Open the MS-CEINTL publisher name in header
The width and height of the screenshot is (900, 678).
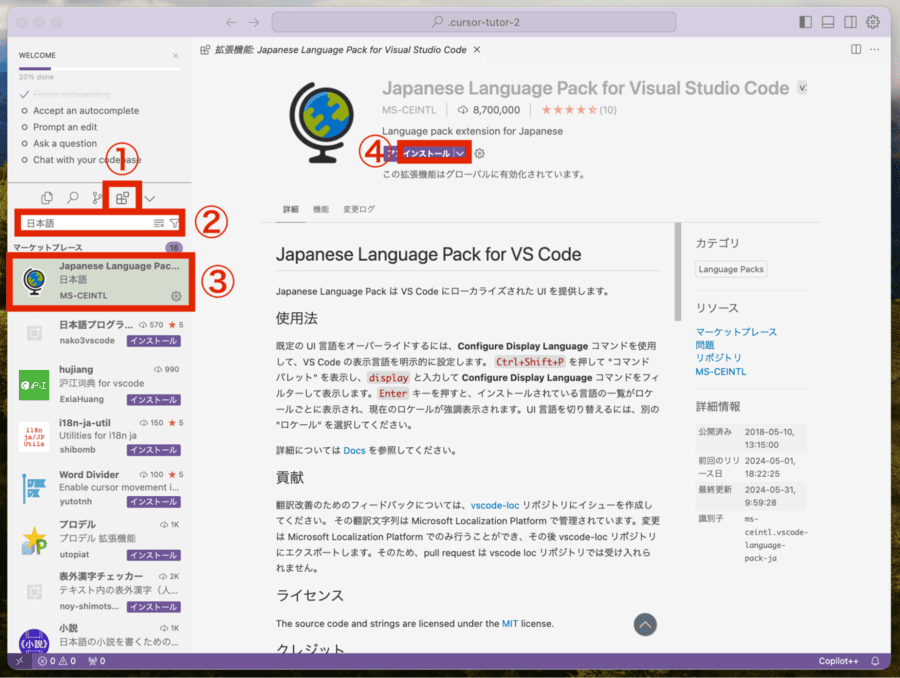tap(409, 110)
